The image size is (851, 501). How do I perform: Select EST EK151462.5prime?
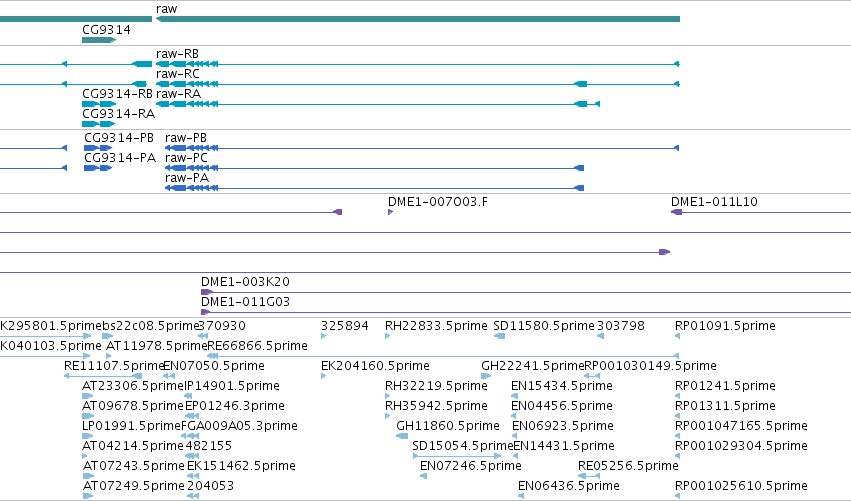(242, 466)
